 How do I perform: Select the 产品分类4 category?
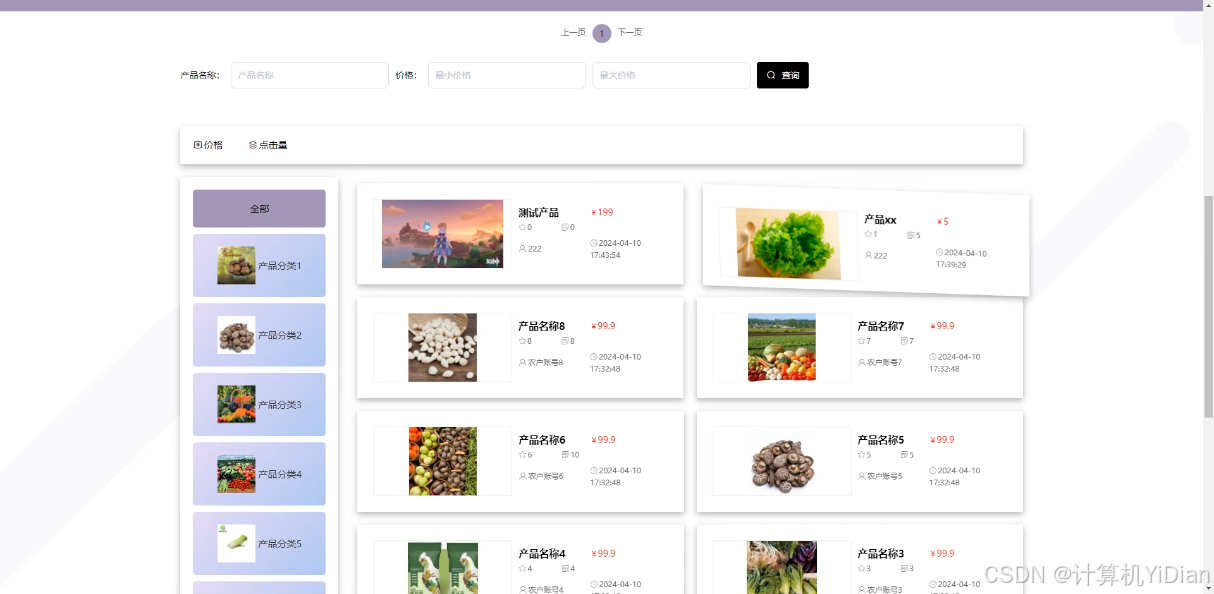click(259, 474)
